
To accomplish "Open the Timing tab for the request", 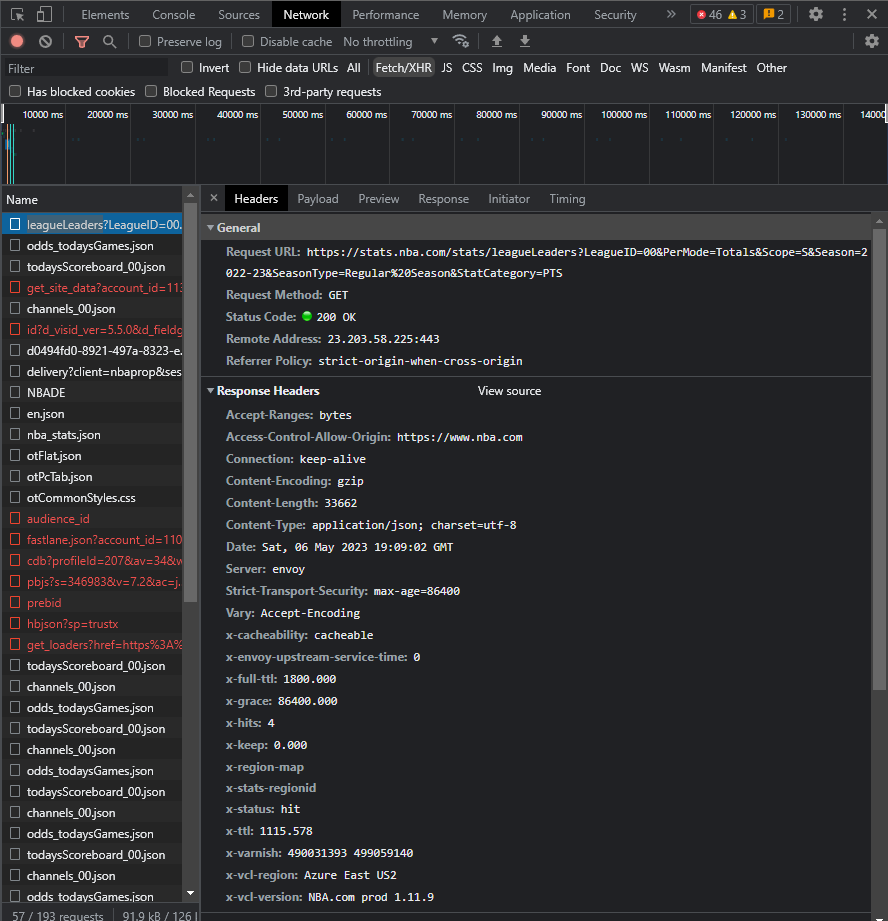I will pos(567,198).
